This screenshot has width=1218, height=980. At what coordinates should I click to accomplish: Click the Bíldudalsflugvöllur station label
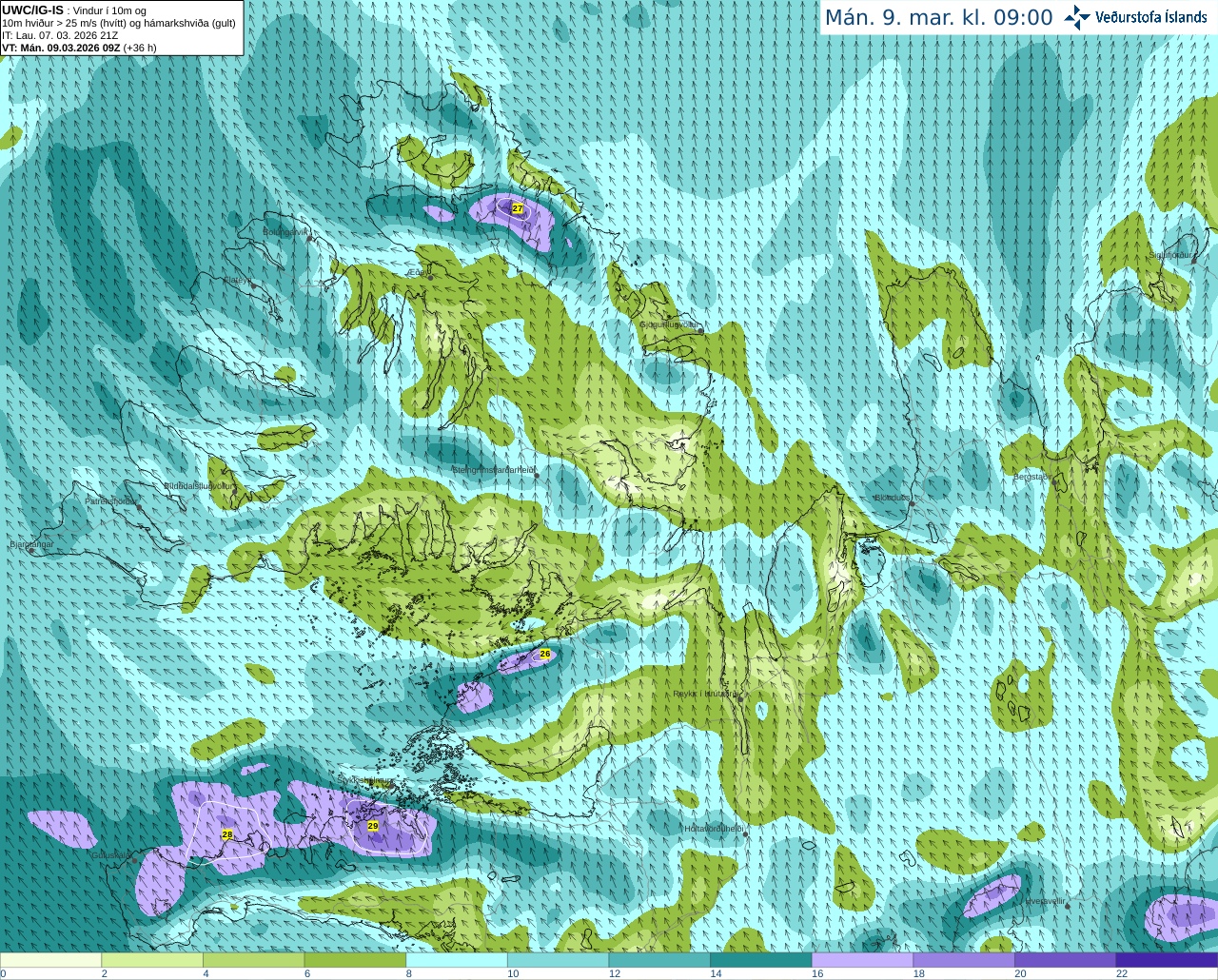pos(199,485)
